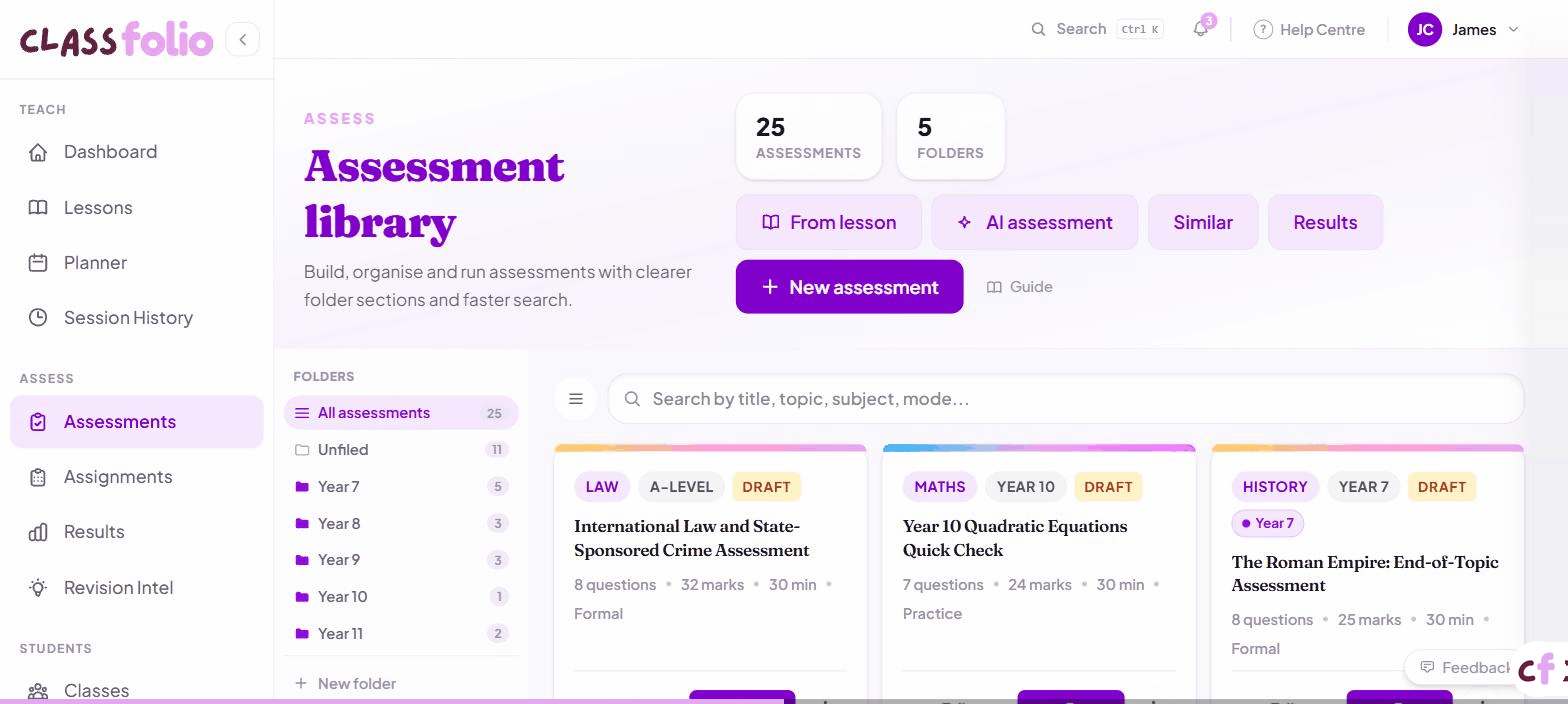Click the Year 7 folder chip on Roman Empire card
The width and height of the screenshot is (1568, 704).
(x=1268, y=523)
